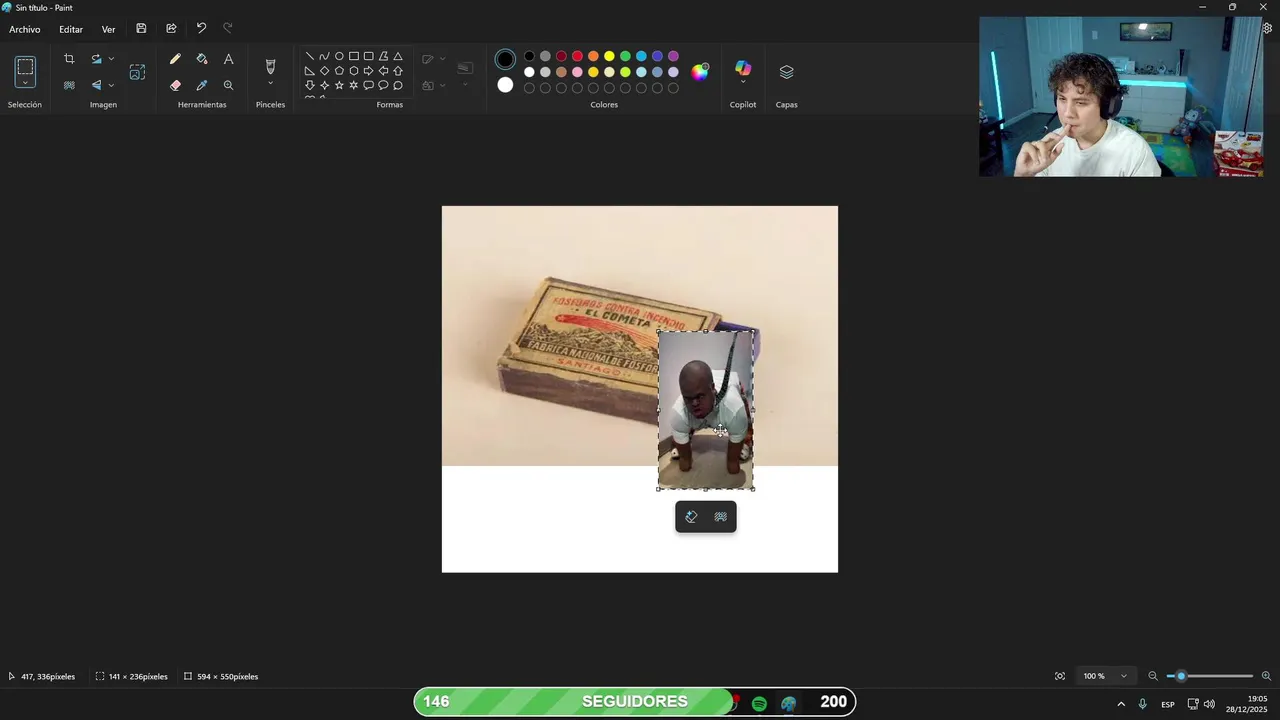The image size is (1280, 720).
Task: Select secondary color white circle
Action: (505, 85)
